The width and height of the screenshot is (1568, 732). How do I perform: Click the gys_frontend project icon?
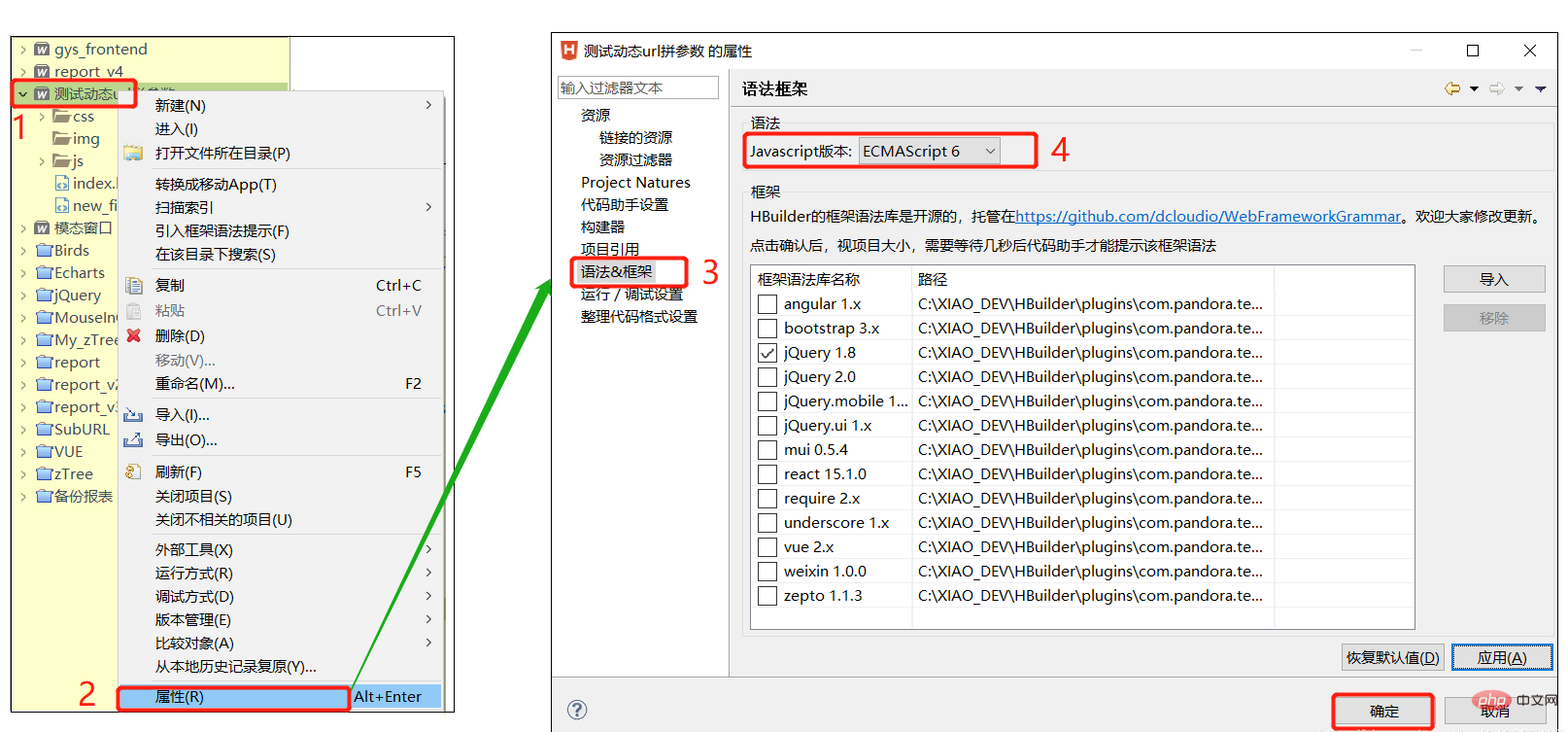click(42, 50)
